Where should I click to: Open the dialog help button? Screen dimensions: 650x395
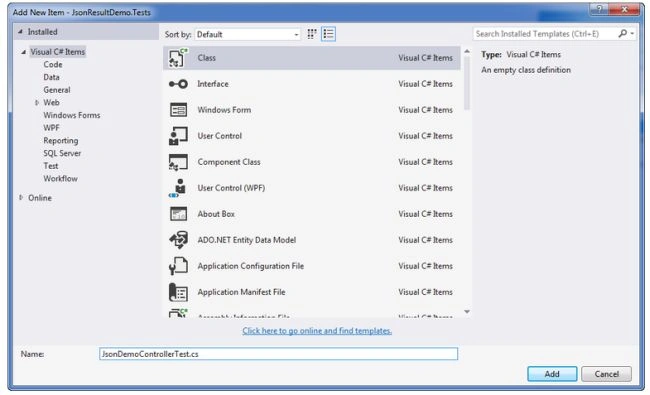(599, 9)
